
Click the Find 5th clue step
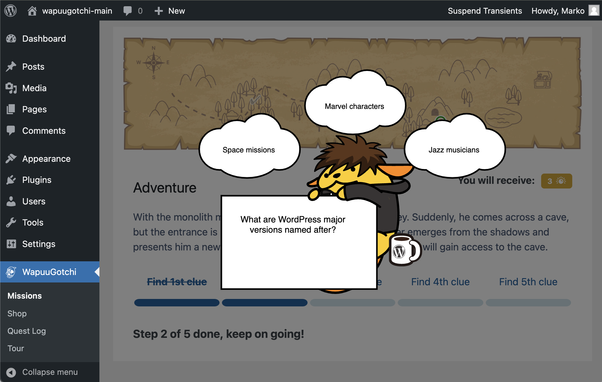528,282
